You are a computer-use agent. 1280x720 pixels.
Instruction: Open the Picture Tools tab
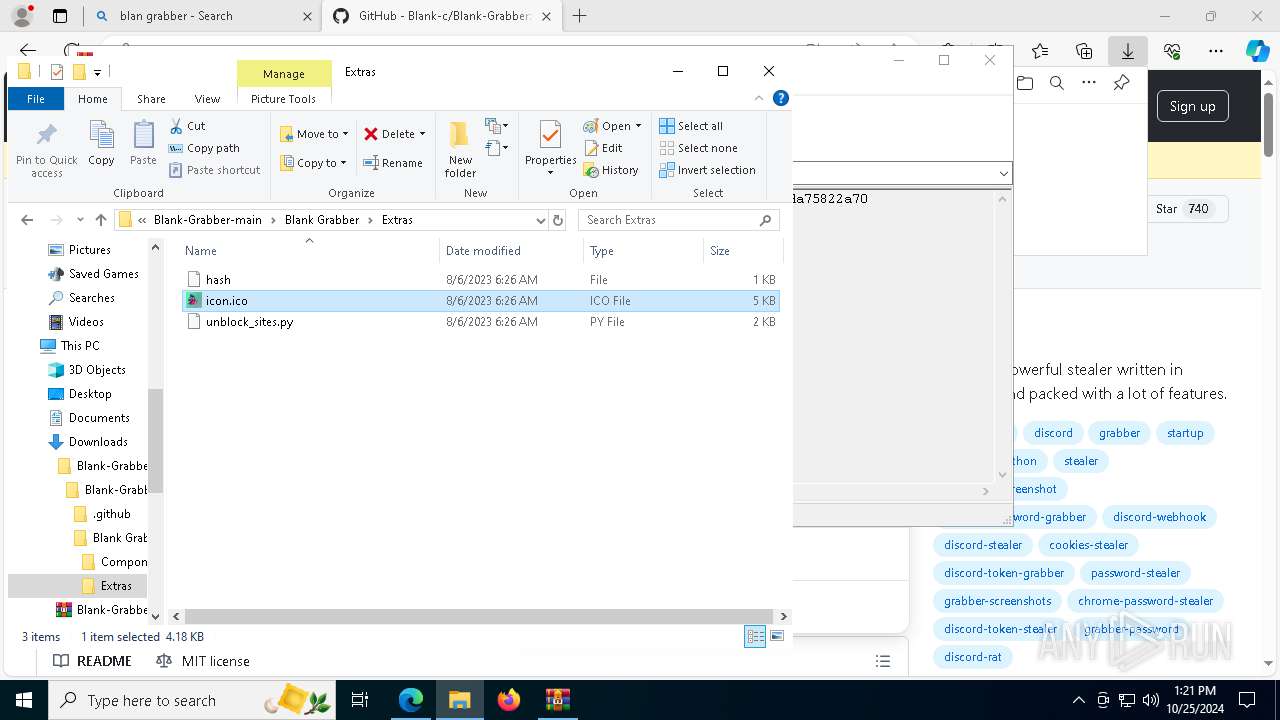[283, 99]
